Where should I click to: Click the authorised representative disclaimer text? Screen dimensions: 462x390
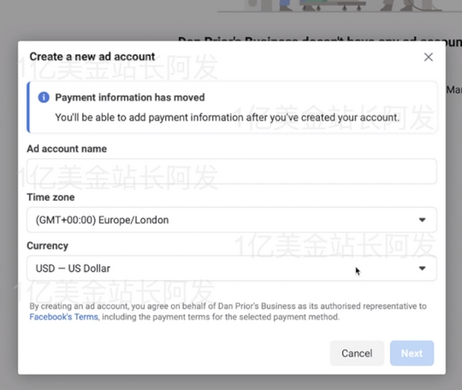(228, 311)
